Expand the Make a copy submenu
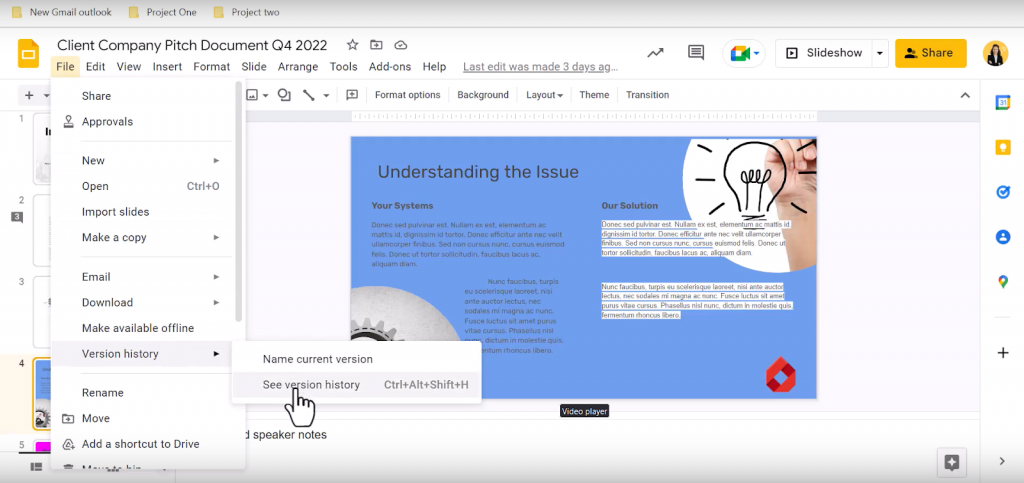 tap(150, 238)
